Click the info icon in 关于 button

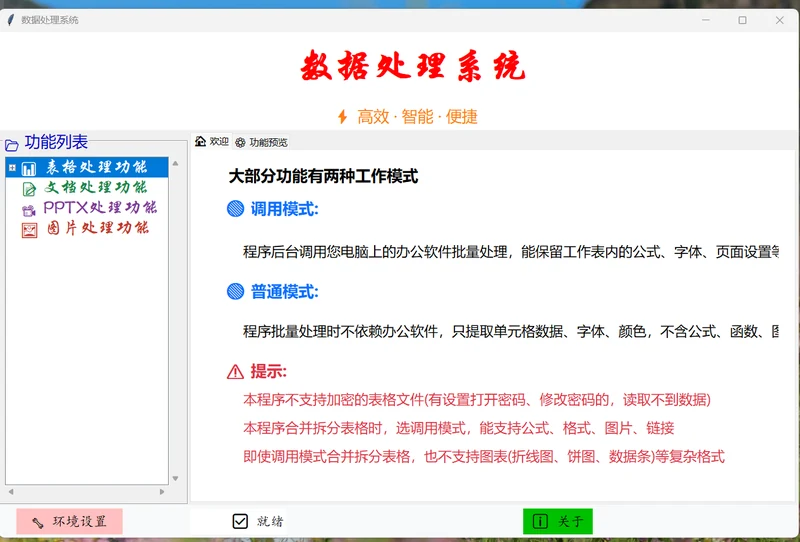[x=540, y=521]
